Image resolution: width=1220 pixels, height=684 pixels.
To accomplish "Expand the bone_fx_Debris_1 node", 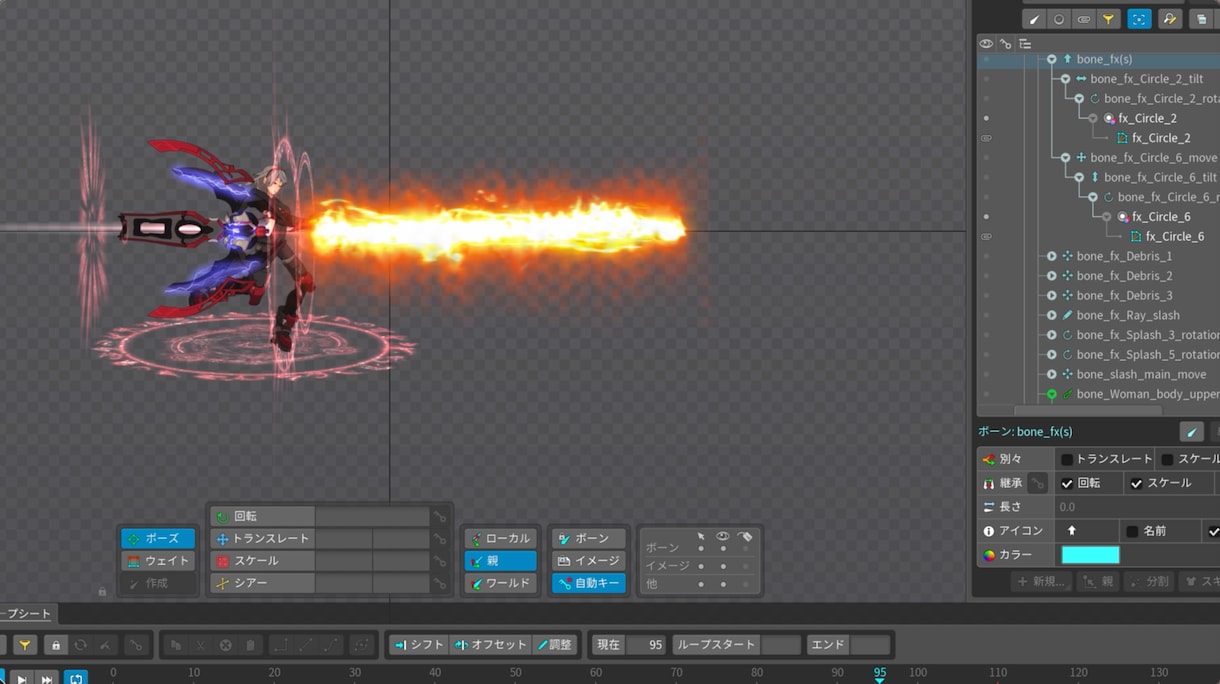I will point(1052,257).
